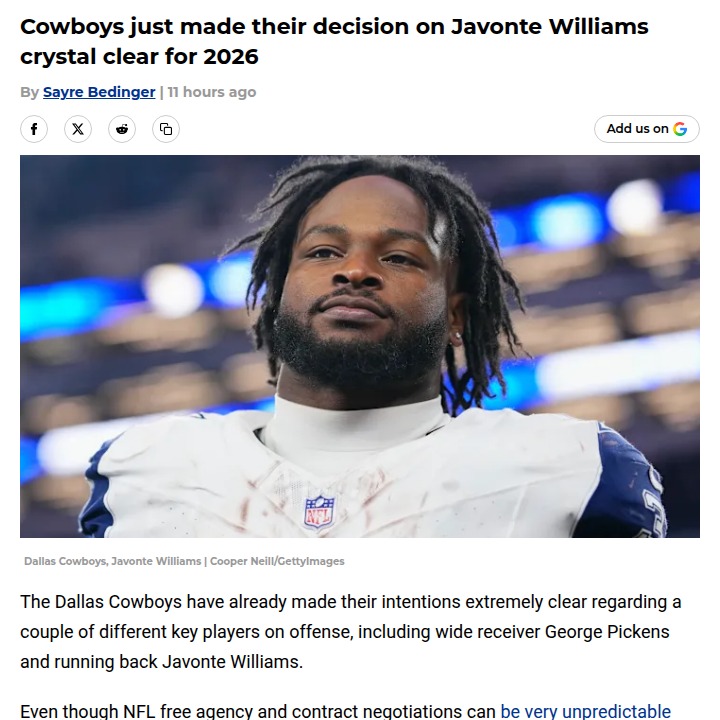Open the 'be very unpredictable' link

click(x=585, y=711)
